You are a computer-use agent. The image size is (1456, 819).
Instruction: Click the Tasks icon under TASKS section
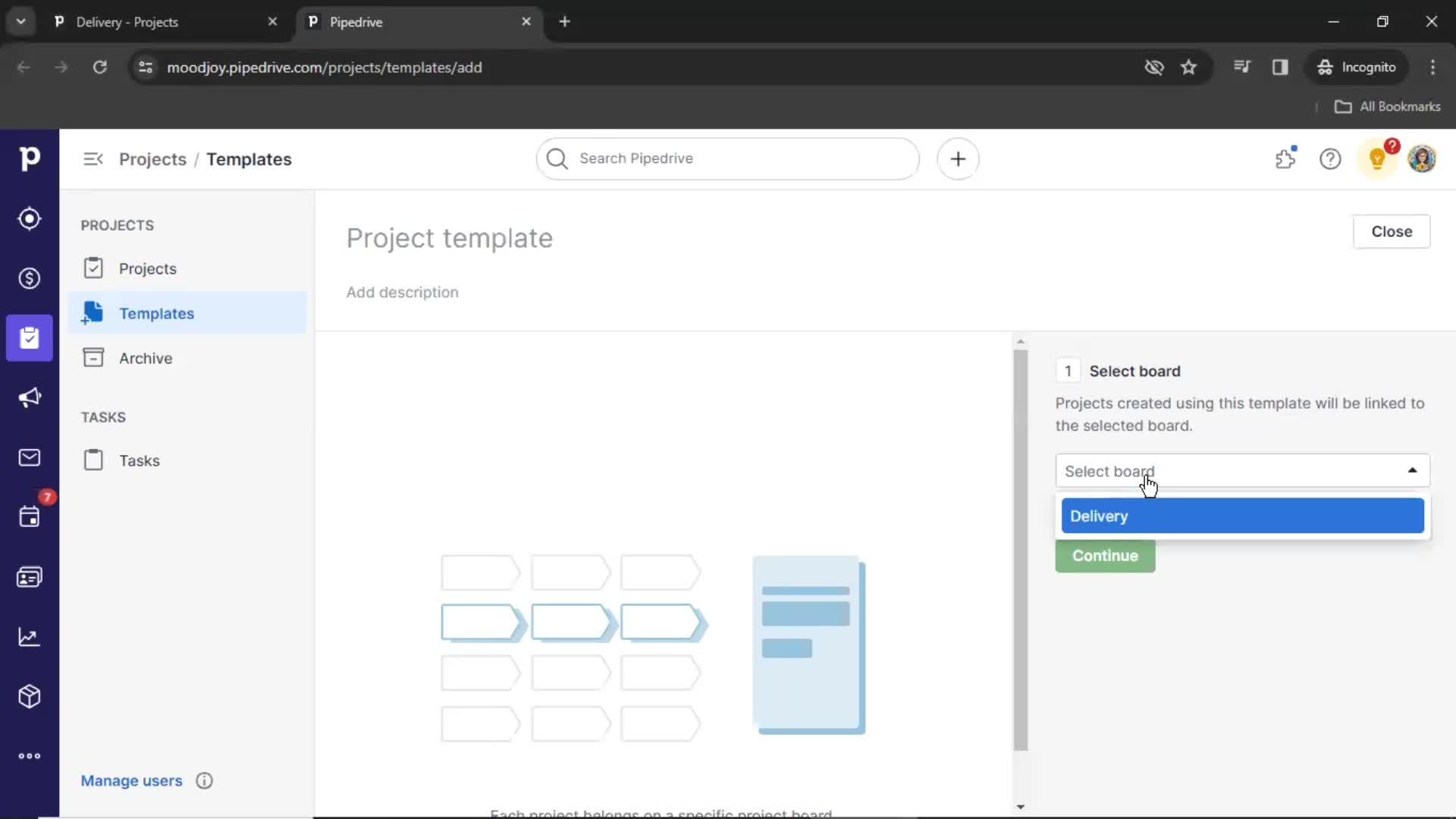[x=93, y=460]
